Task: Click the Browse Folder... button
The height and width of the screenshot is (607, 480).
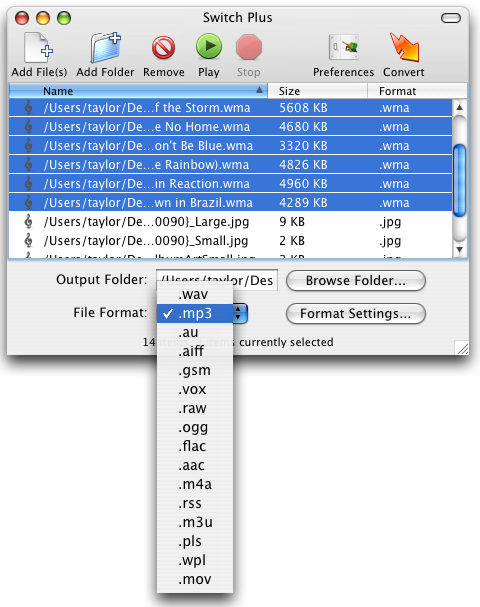Action: (356, 280)
